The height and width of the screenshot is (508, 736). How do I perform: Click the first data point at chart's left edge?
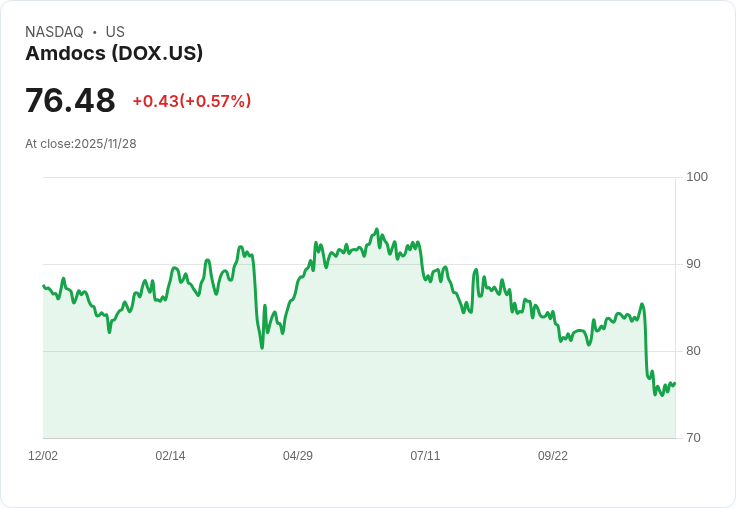tap(43, 285)
